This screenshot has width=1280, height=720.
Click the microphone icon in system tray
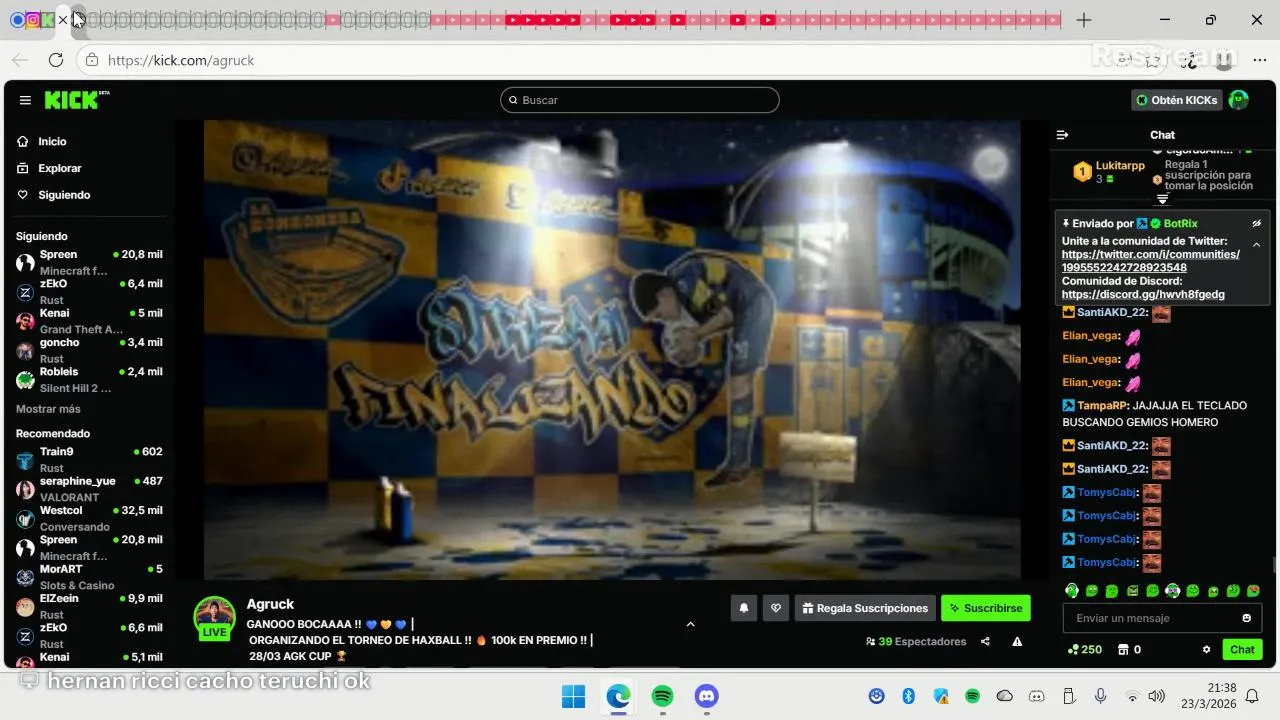[1100, 696]
